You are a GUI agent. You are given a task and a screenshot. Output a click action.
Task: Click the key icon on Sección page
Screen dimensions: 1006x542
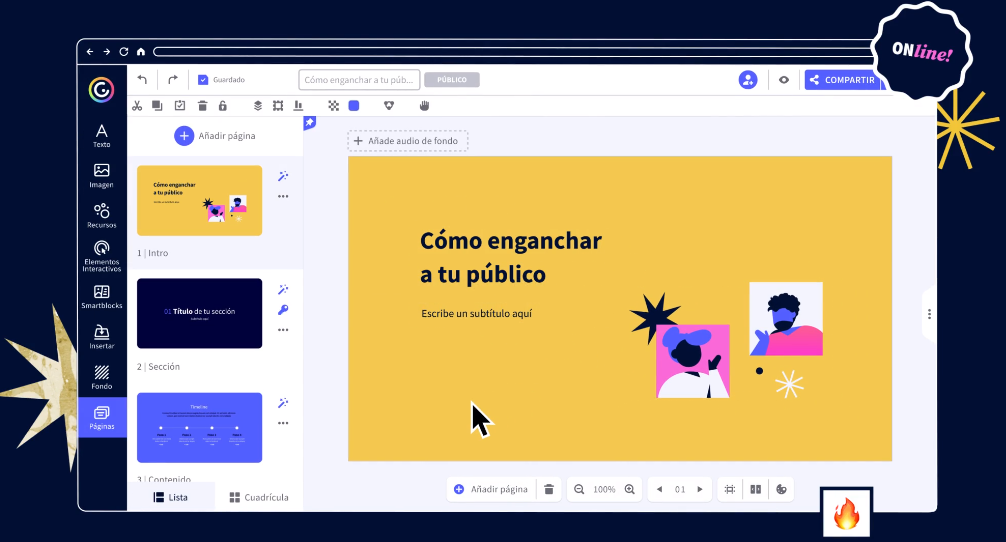[283, 310]
